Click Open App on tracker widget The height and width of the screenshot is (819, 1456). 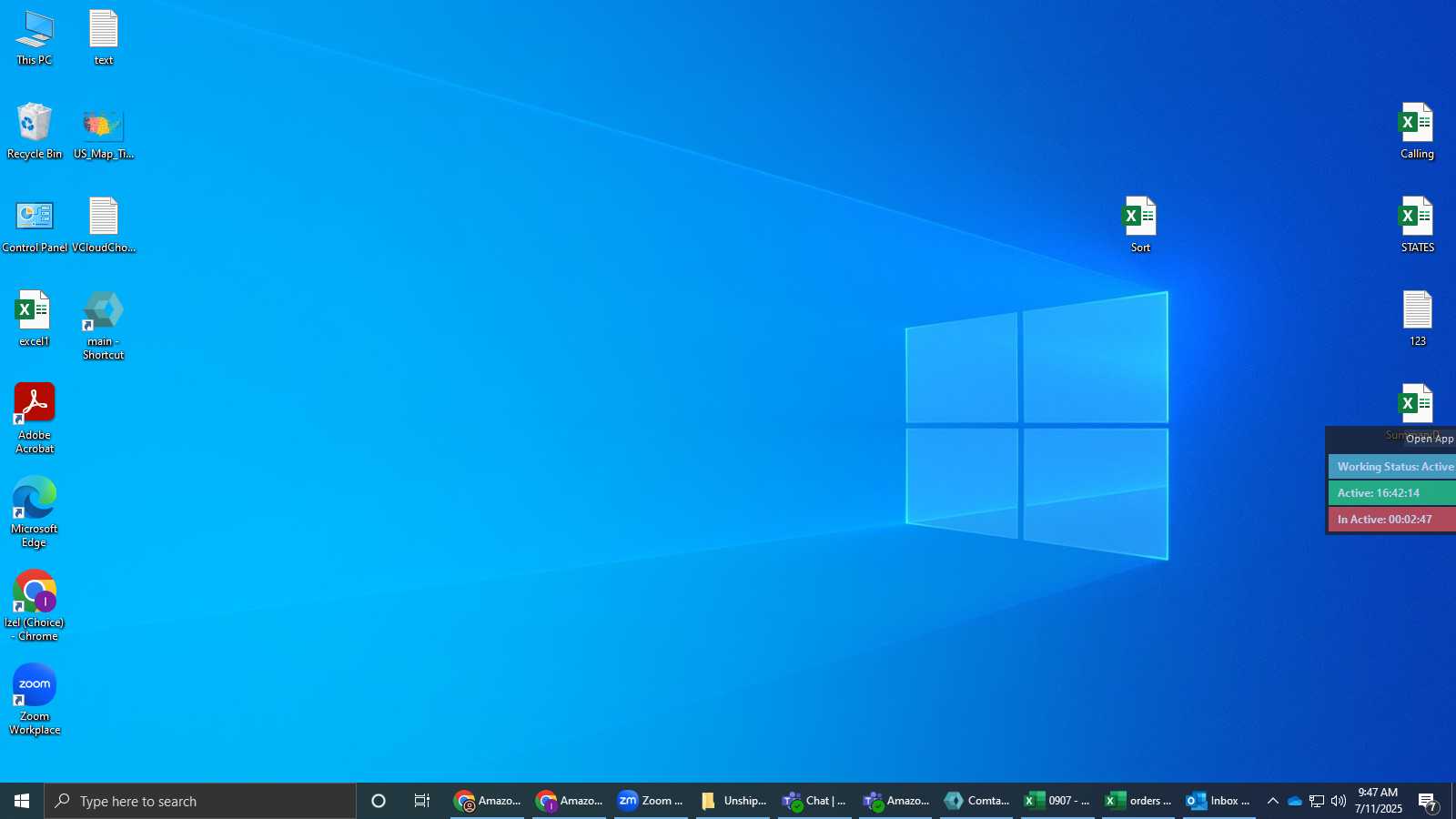pyautogui.click(x=1430, y=439)
